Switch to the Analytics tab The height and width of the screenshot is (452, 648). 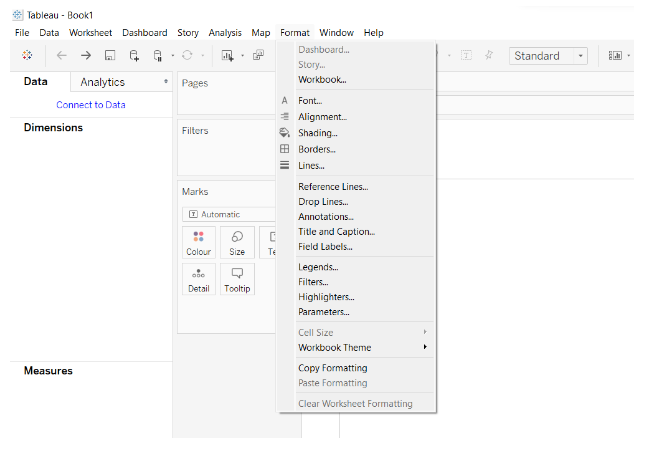tap(103, 82)
